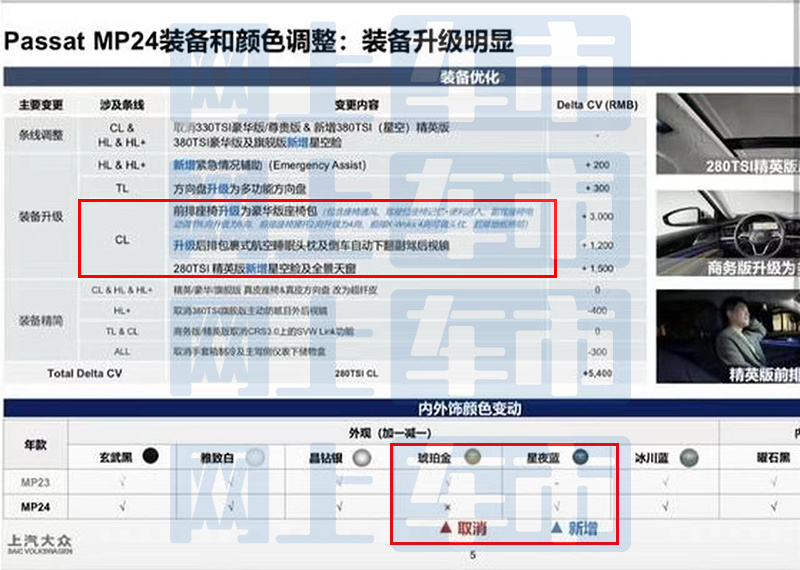The image size is (800, 570).
Task: Click the 变更内容 column header
Action: point(357,105)
